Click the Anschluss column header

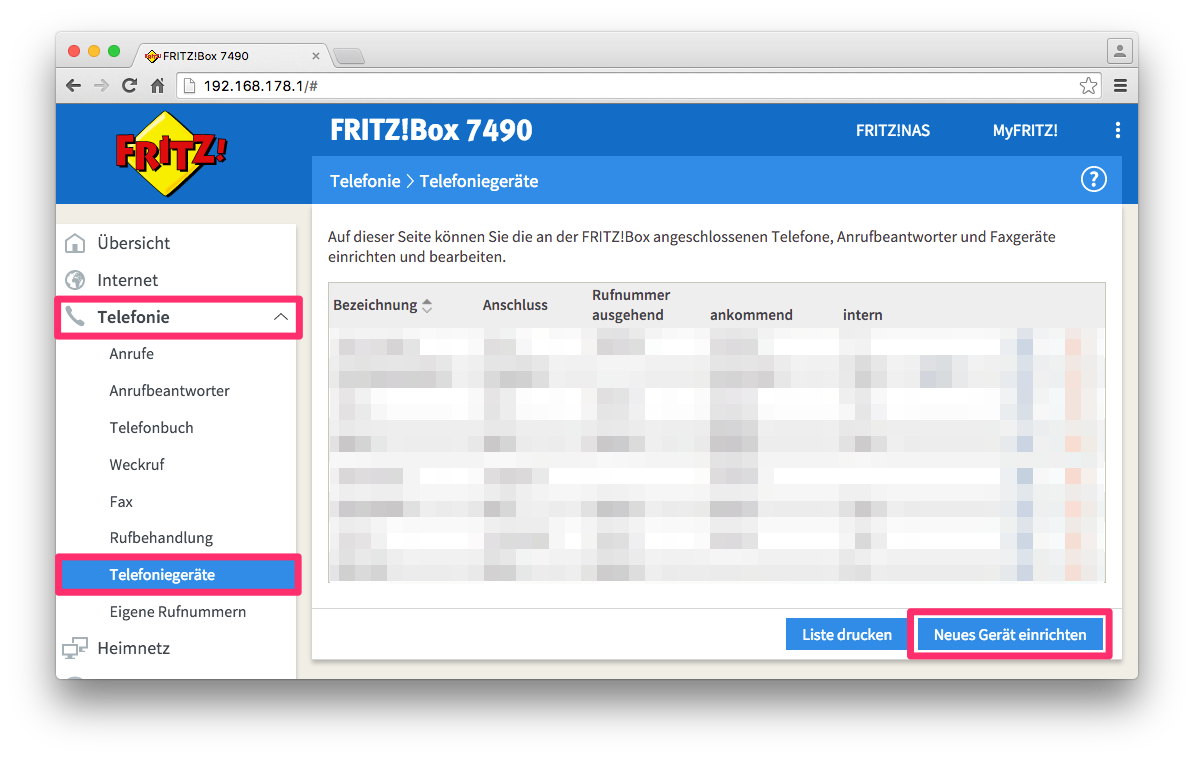pyautogui.click(x=515, y=305)
